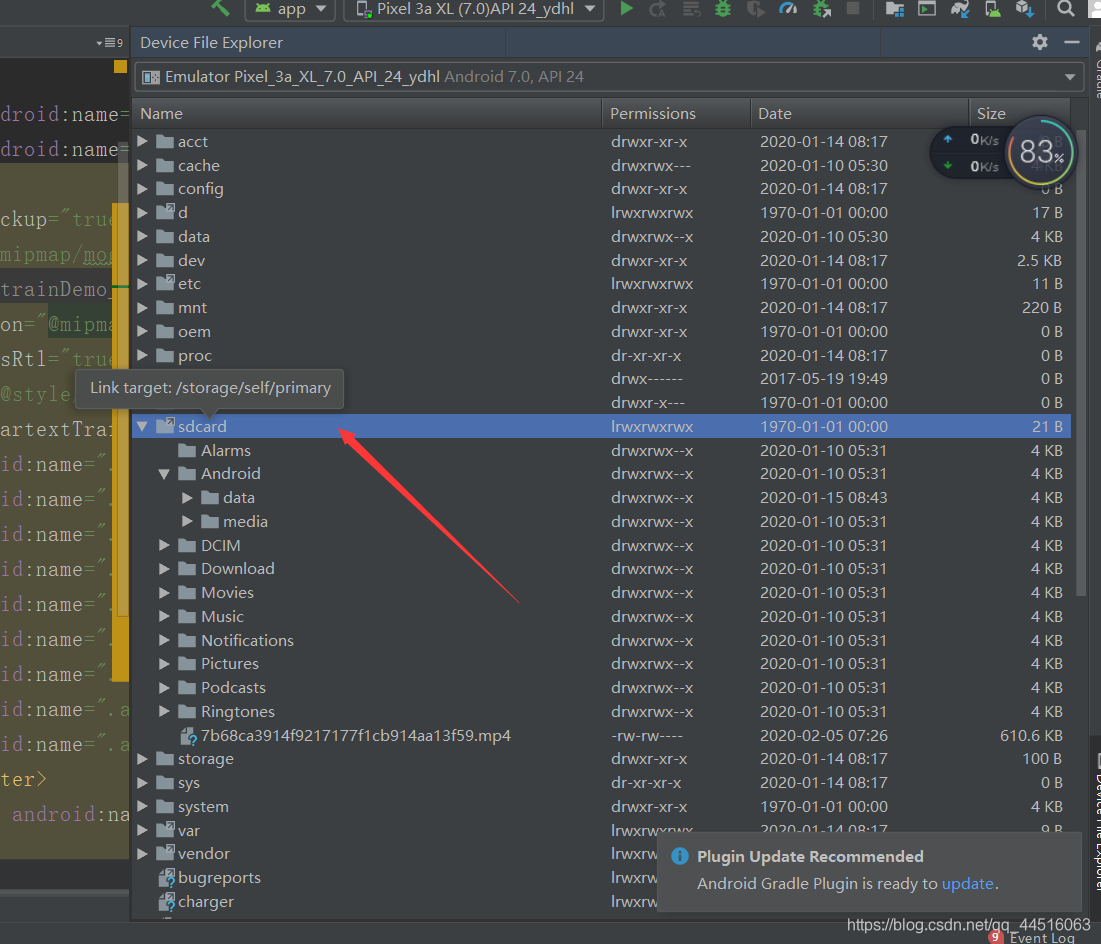Start debugging with the green bug icon
1101x944 pixels.
(x=723, y=8)
